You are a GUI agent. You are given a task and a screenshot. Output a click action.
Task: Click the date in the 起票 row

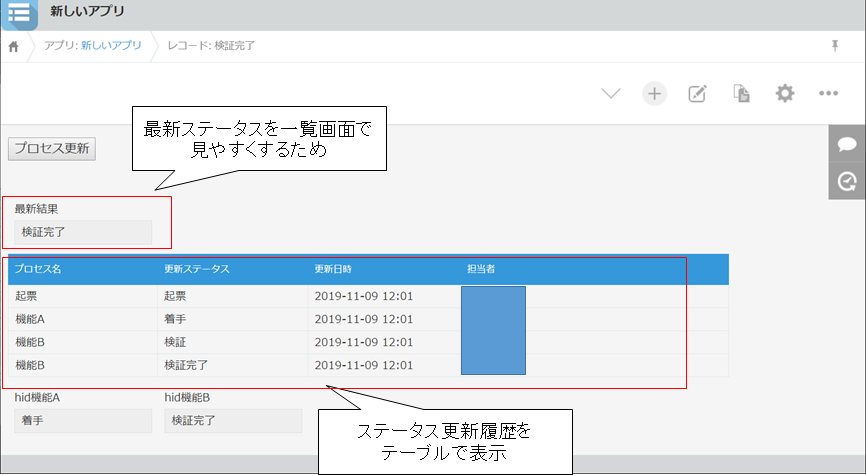364,296
